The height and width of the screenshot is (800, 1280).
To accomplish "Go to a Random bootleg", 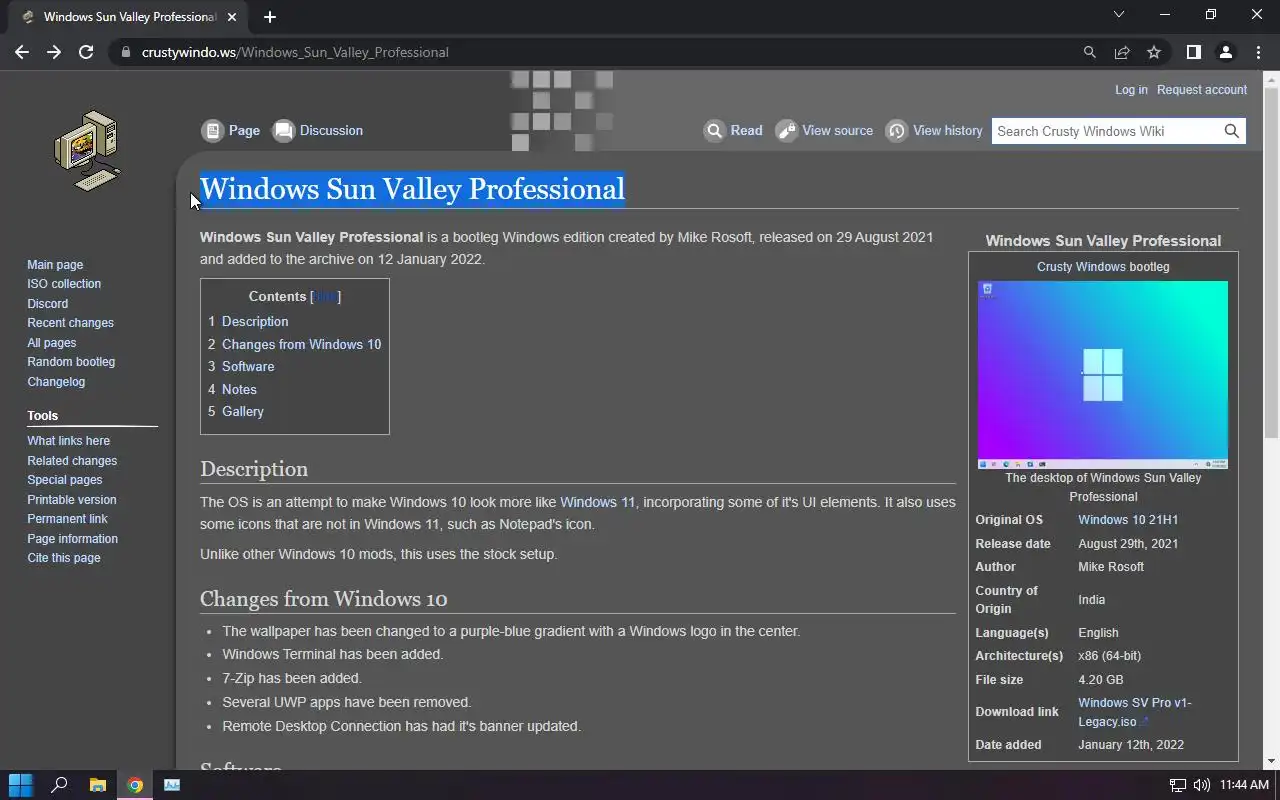I will [x=71, y=362].
